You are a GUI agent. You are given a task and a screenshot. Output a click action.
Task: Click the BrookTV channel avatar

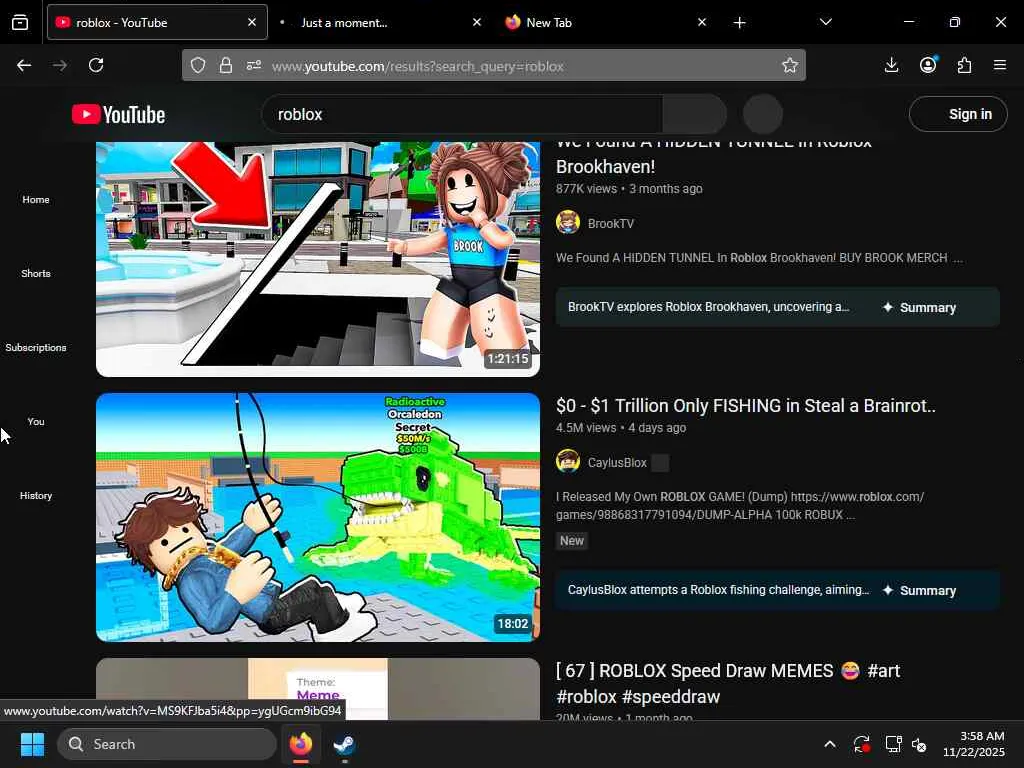[x=568, y=223]
